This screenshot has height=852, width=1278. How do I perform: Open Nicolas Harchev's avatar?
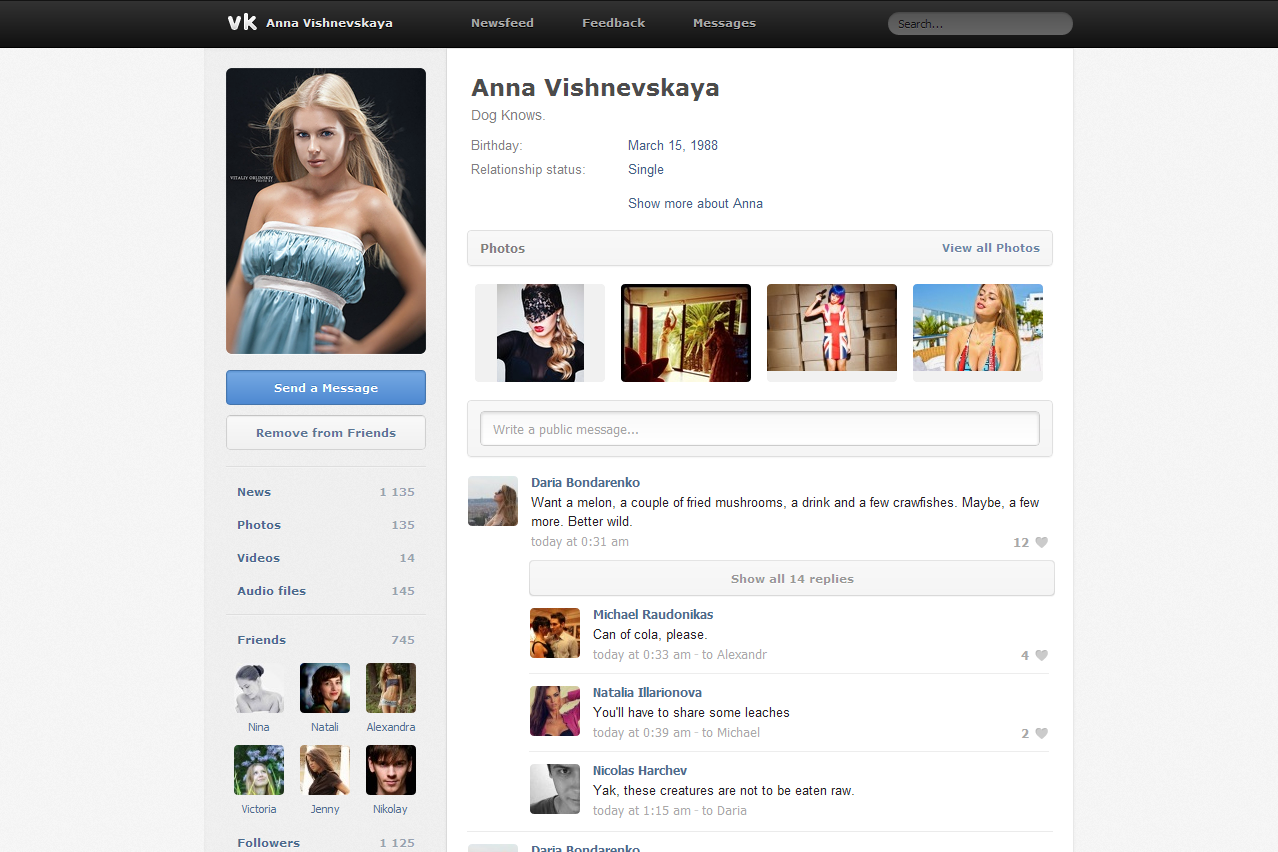pos(555,789)
